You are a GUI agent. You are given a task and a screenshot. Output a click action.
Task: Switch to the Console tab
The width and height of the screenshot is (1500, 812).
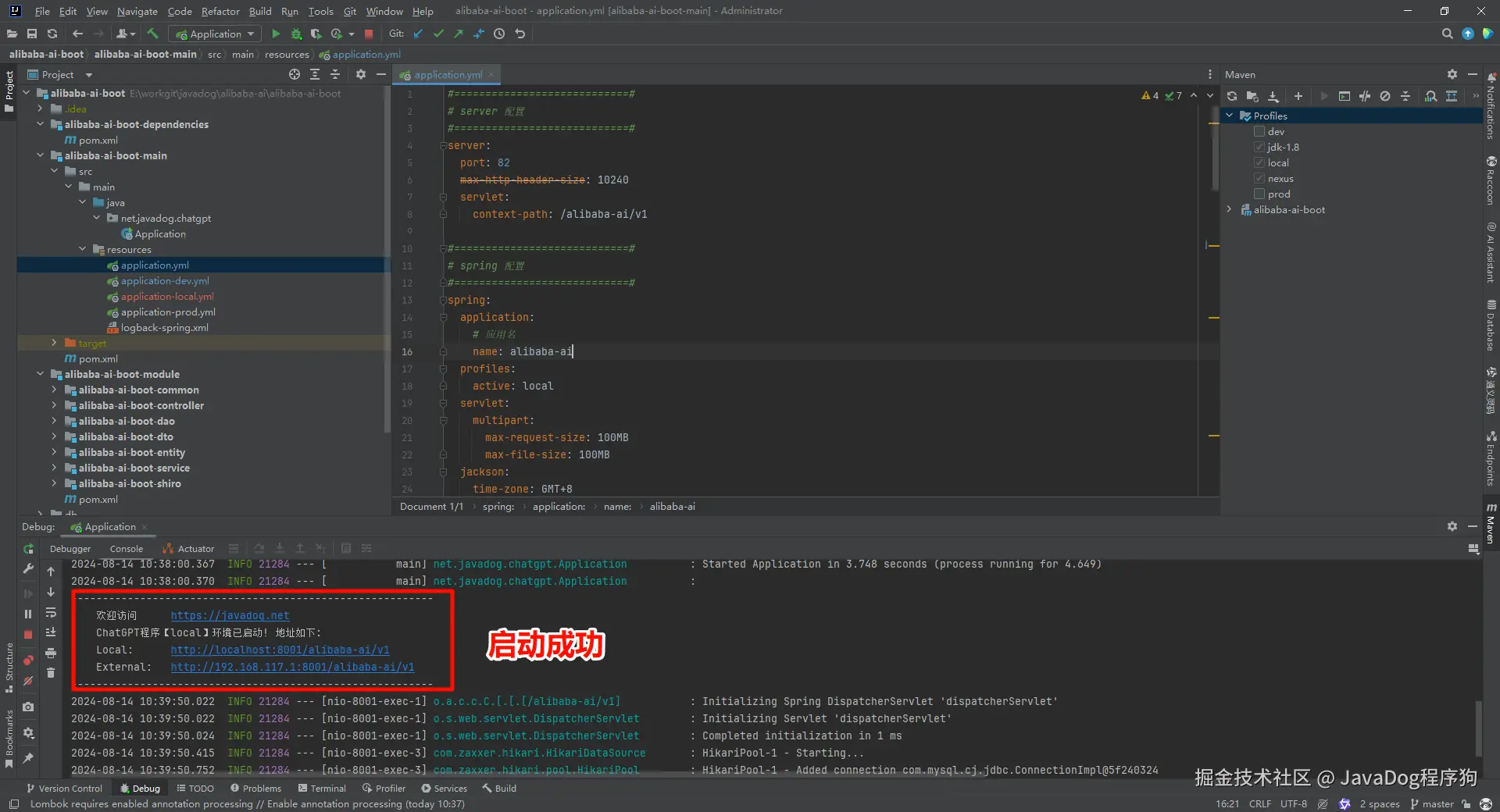tap(126, 549)
